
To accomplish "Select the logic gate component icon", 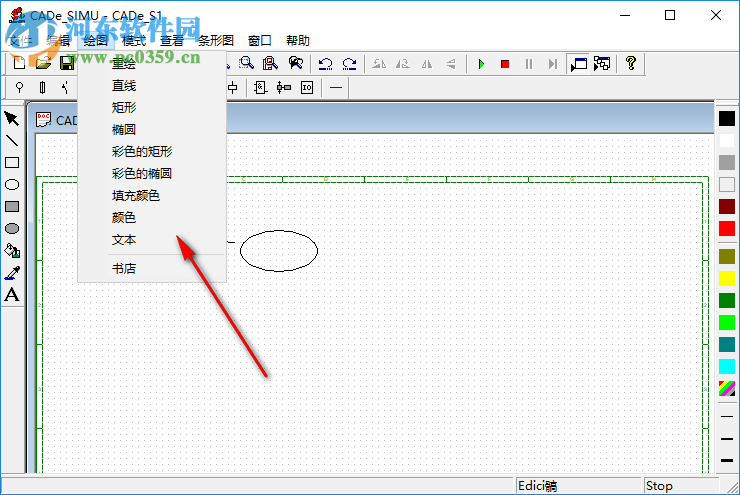I will pos(260,87).
